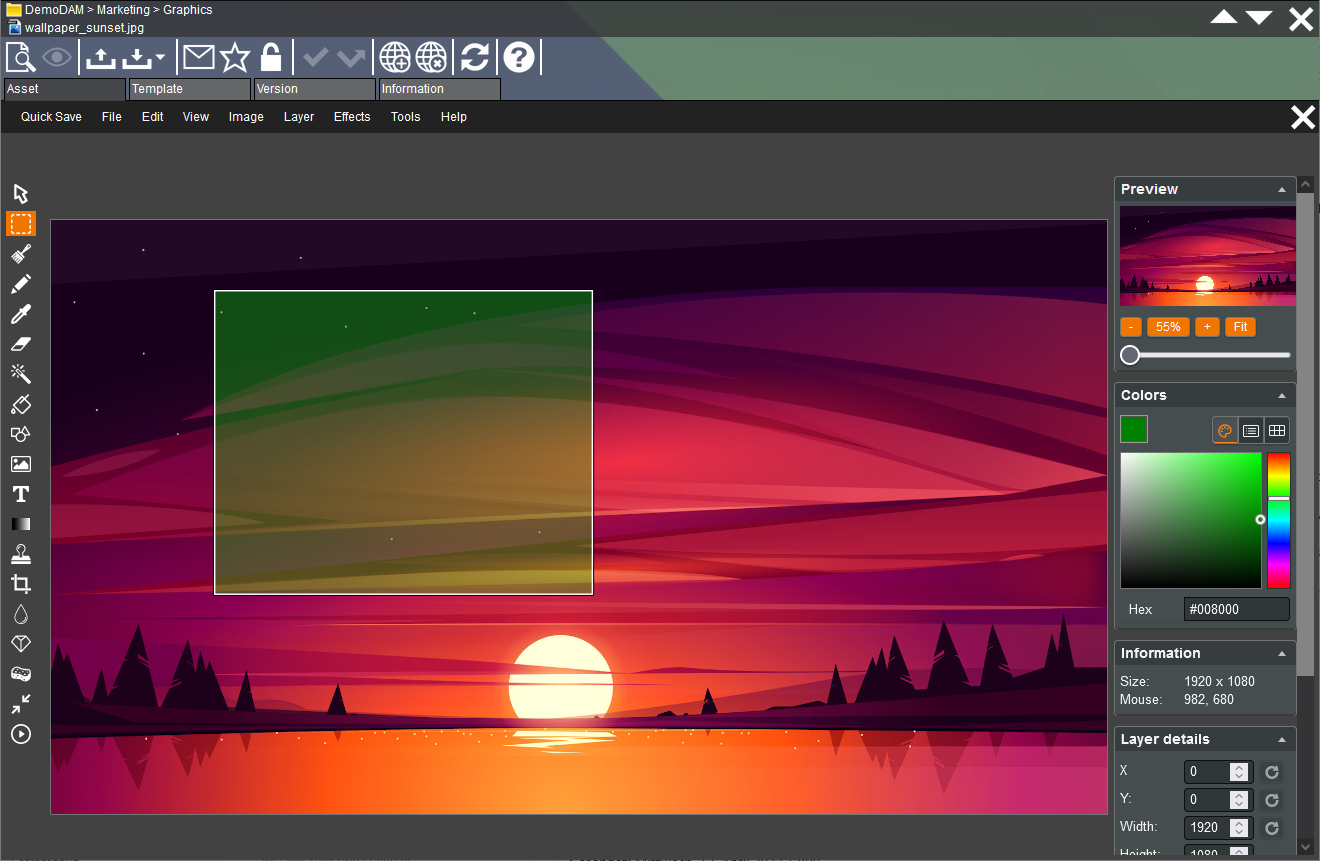
Task: Select the Eyedropper tool
Action: (20, 314)
